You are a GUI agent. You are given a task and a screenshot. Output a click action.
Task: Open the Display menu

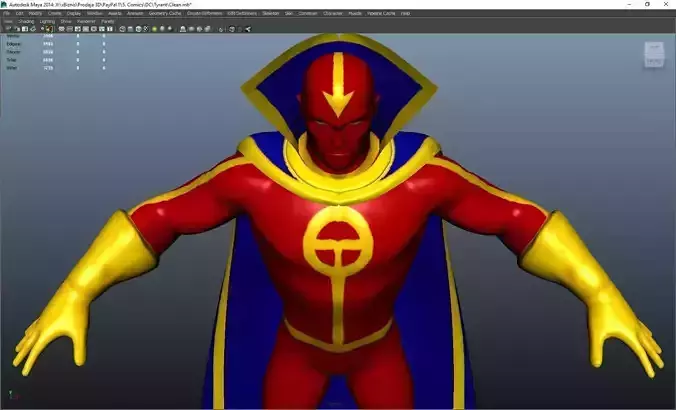(x=74, y=13)
